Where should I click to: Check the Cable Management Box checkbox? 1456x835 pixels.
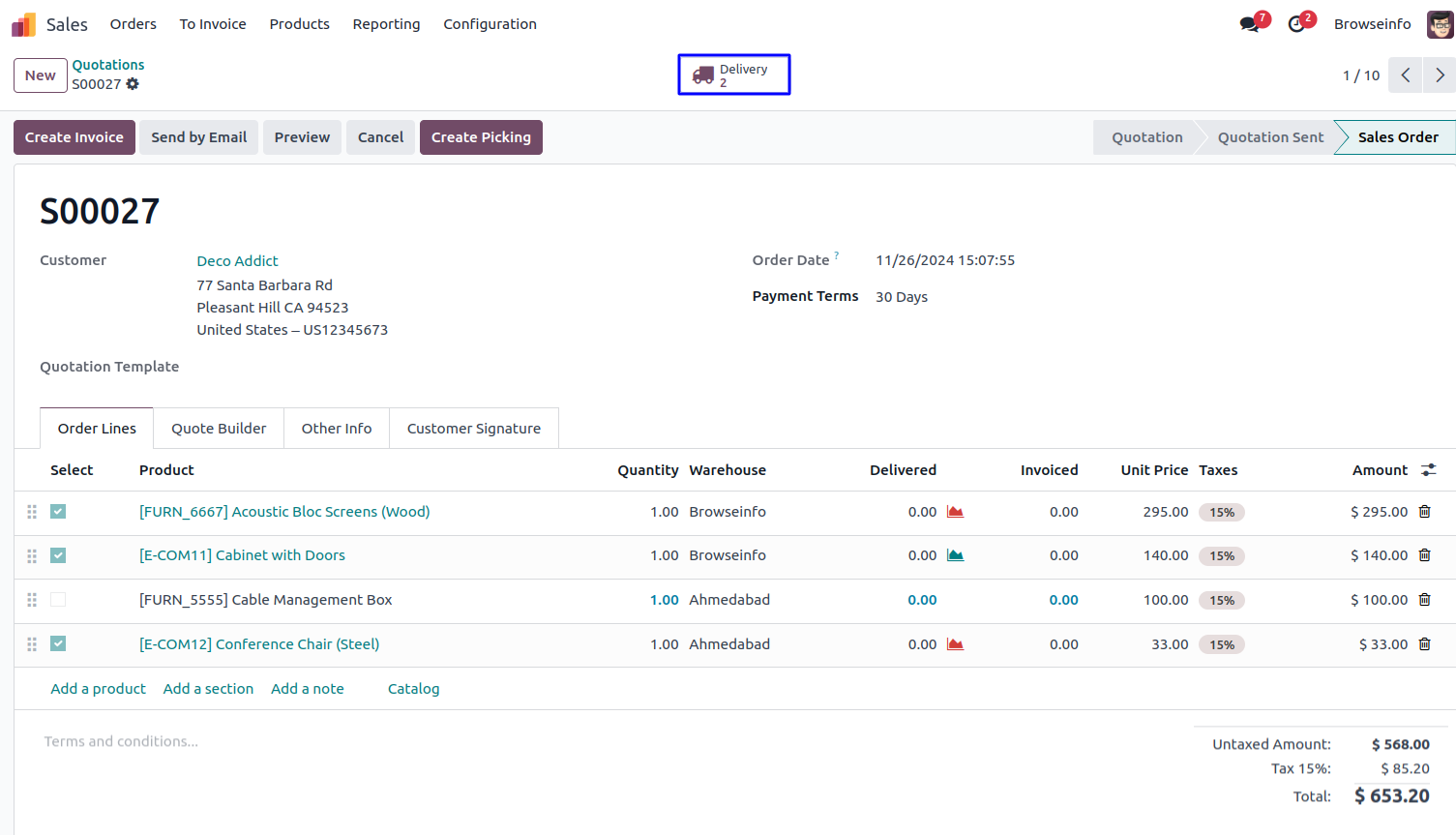coord(58,600)
